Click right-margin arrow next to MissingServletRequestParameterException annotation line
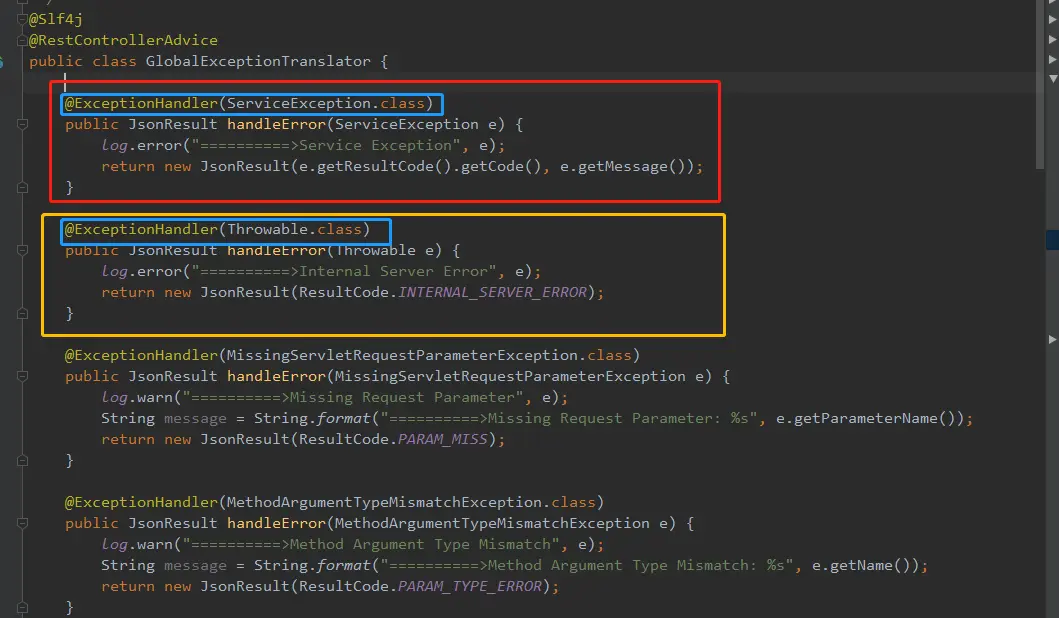1059x618 pixels. (x=1052, y=340)
